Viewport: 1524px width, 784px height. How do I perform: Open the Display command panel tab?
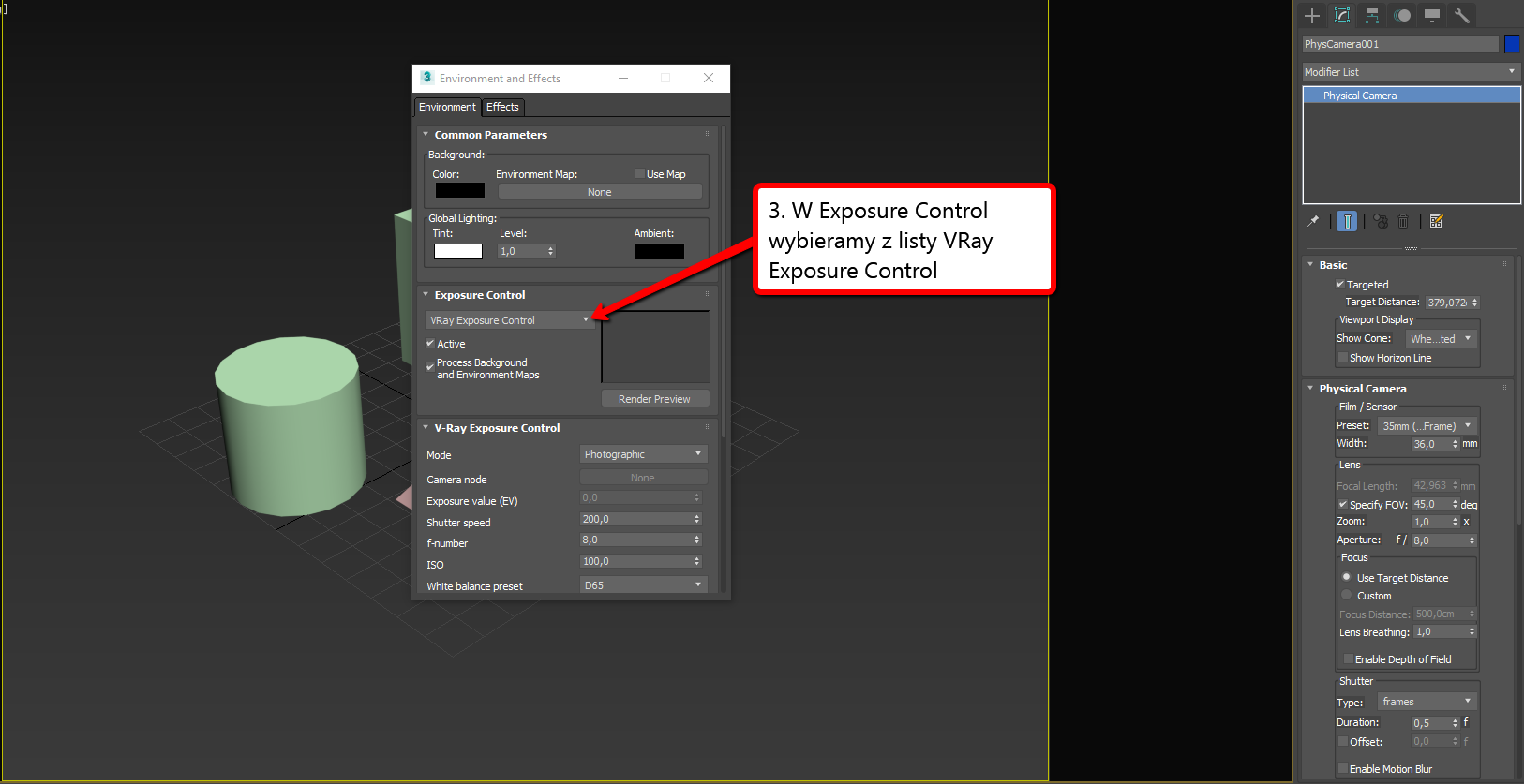(1432, 16)
